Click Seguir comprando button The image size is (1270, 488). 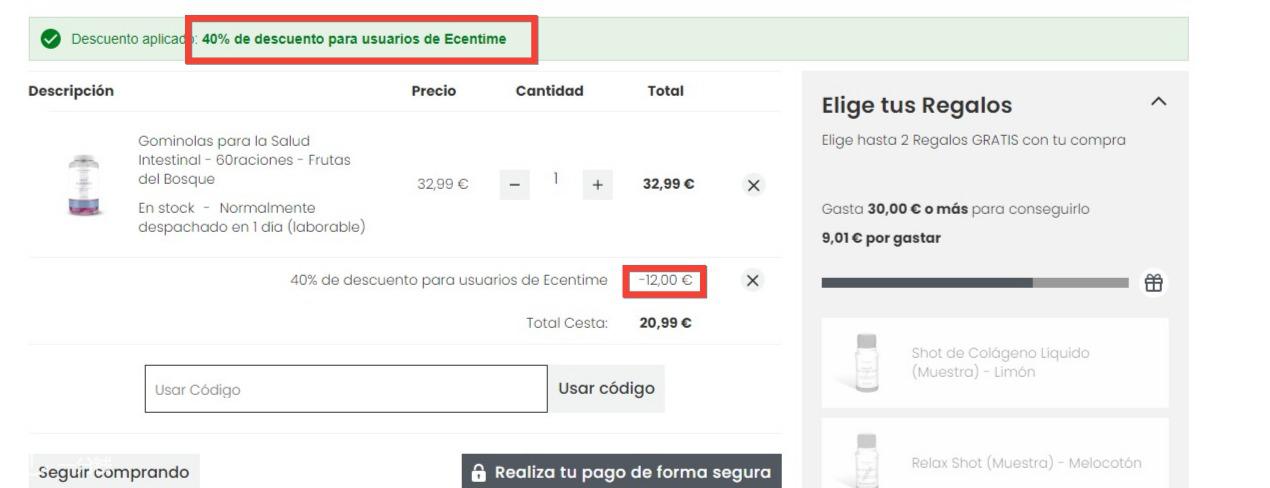pyautogui.click(x=114, y=472)
